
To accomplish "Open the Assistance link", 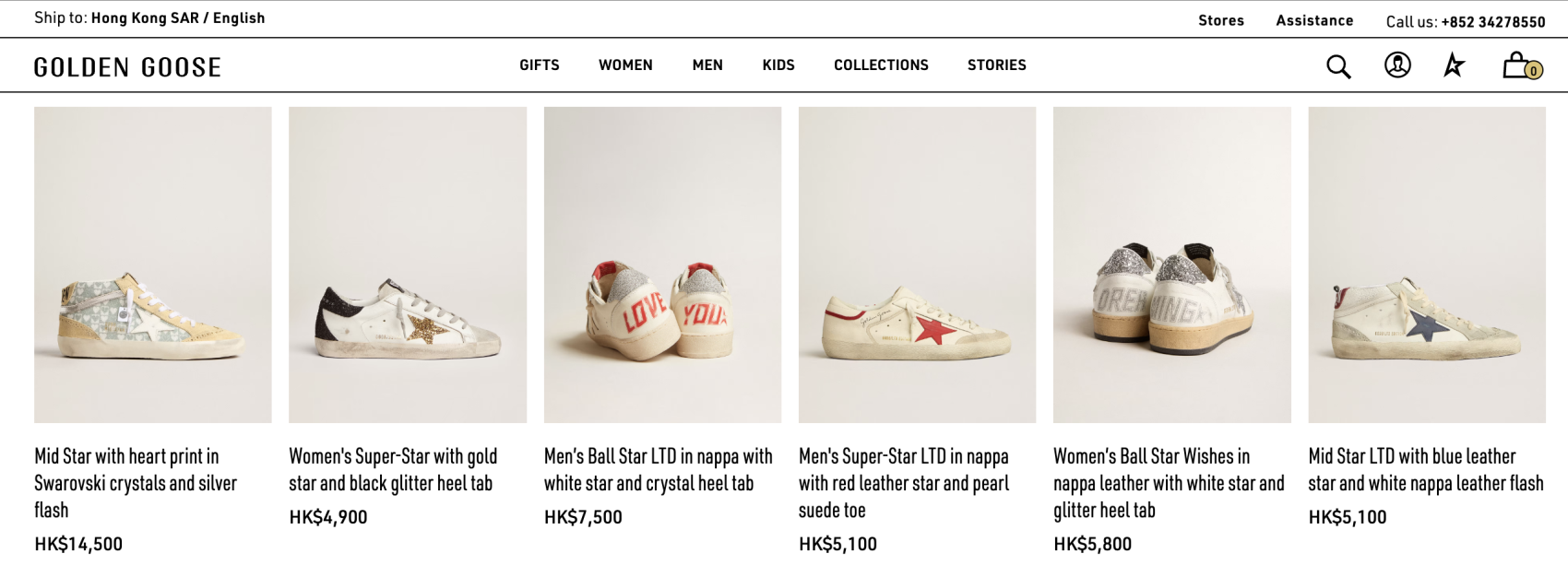I will 1314,20.
